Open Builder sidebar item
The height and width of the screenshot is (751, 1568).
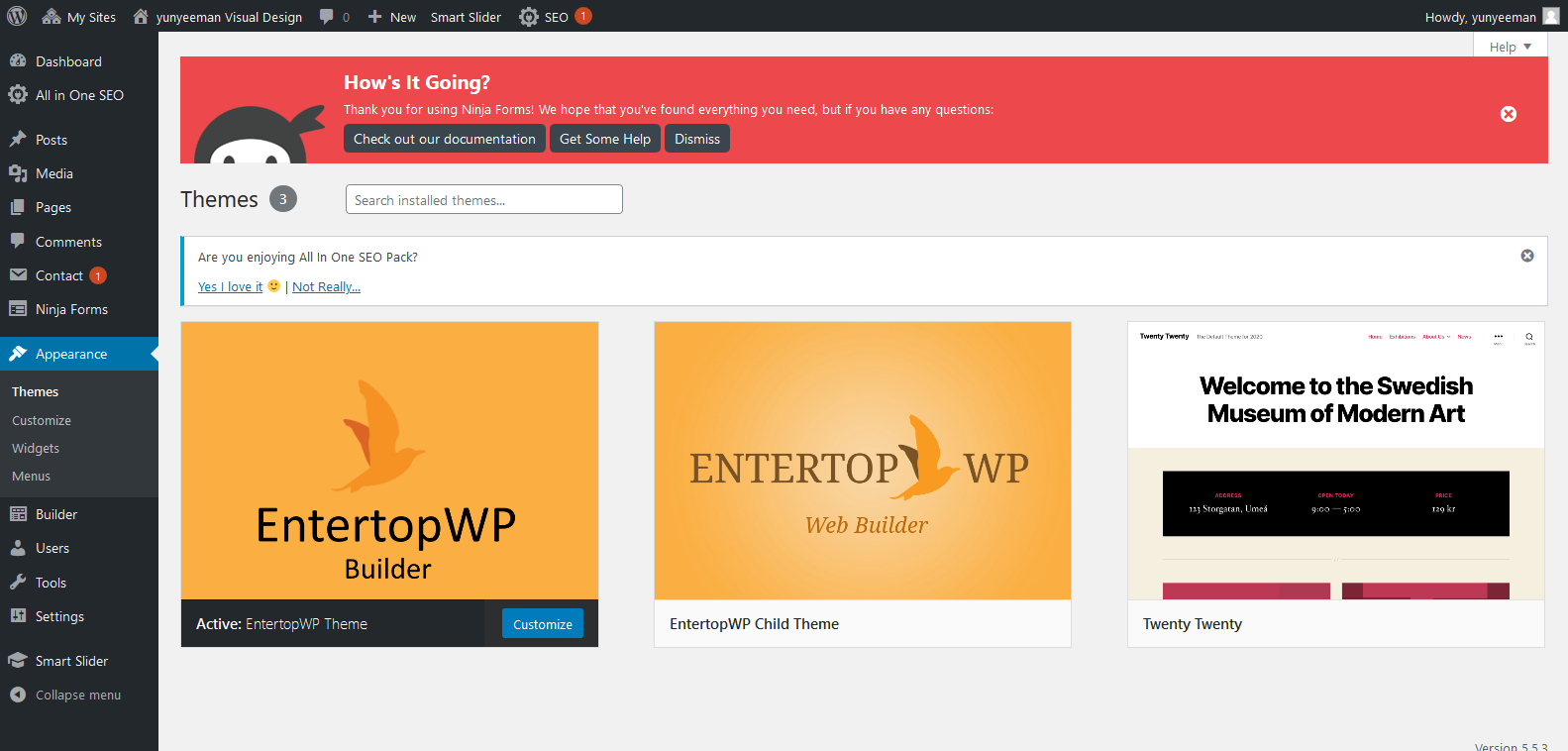click(x=79, y=514)
